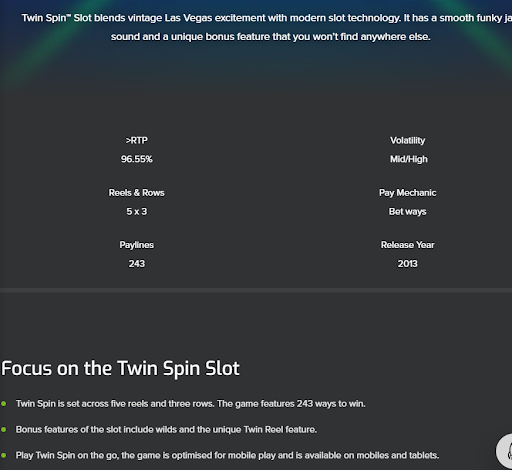
Task: Click the first green bullet about five reels
Action: [4, 404]
